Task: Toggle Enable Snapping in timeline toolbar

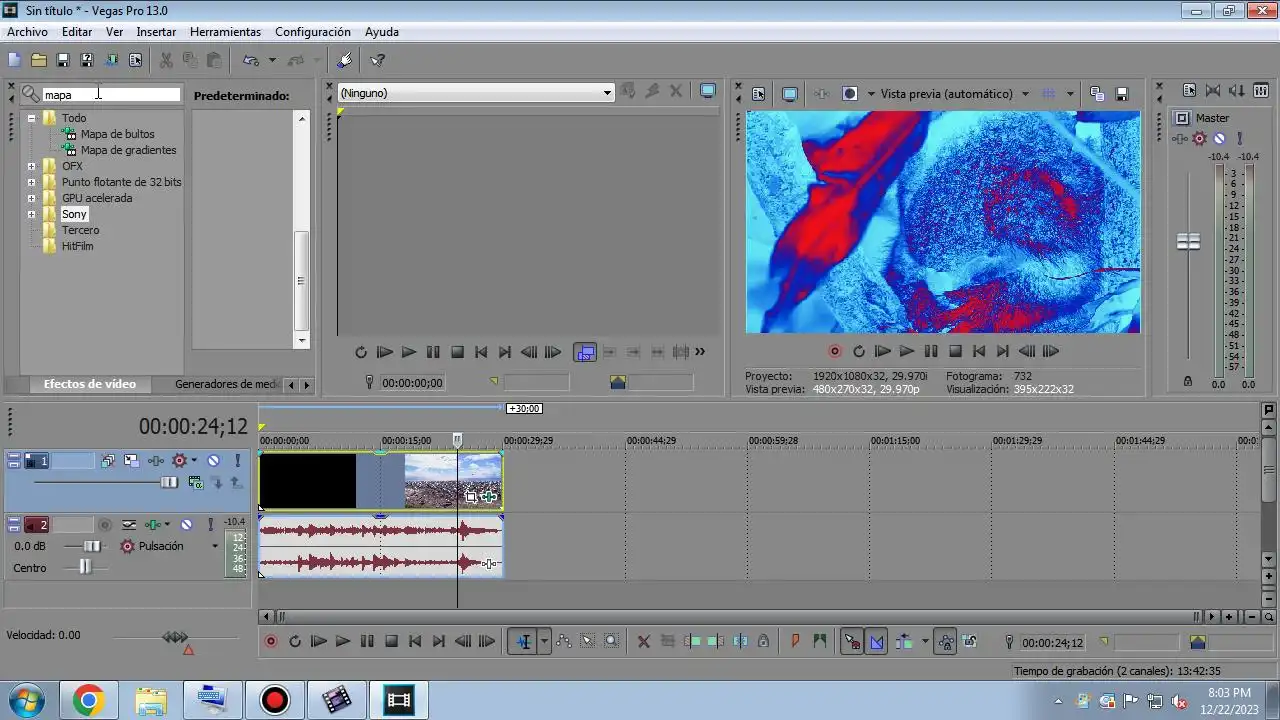Action: (x=852, y=642)
